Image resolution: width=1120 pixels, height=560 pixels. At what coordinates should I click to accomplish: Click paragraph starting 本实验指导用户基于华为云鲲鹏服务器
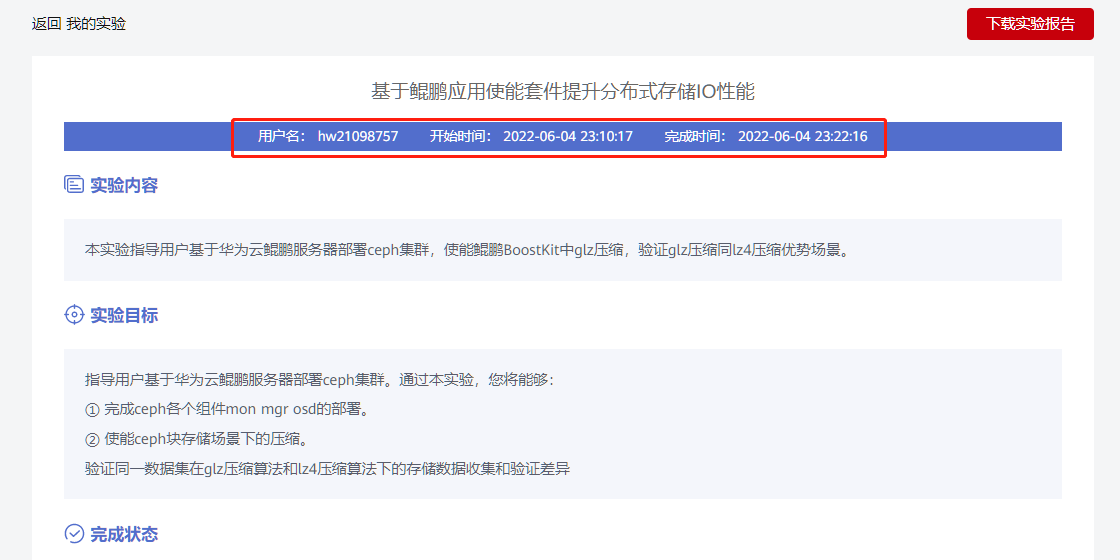coord(469,250)
